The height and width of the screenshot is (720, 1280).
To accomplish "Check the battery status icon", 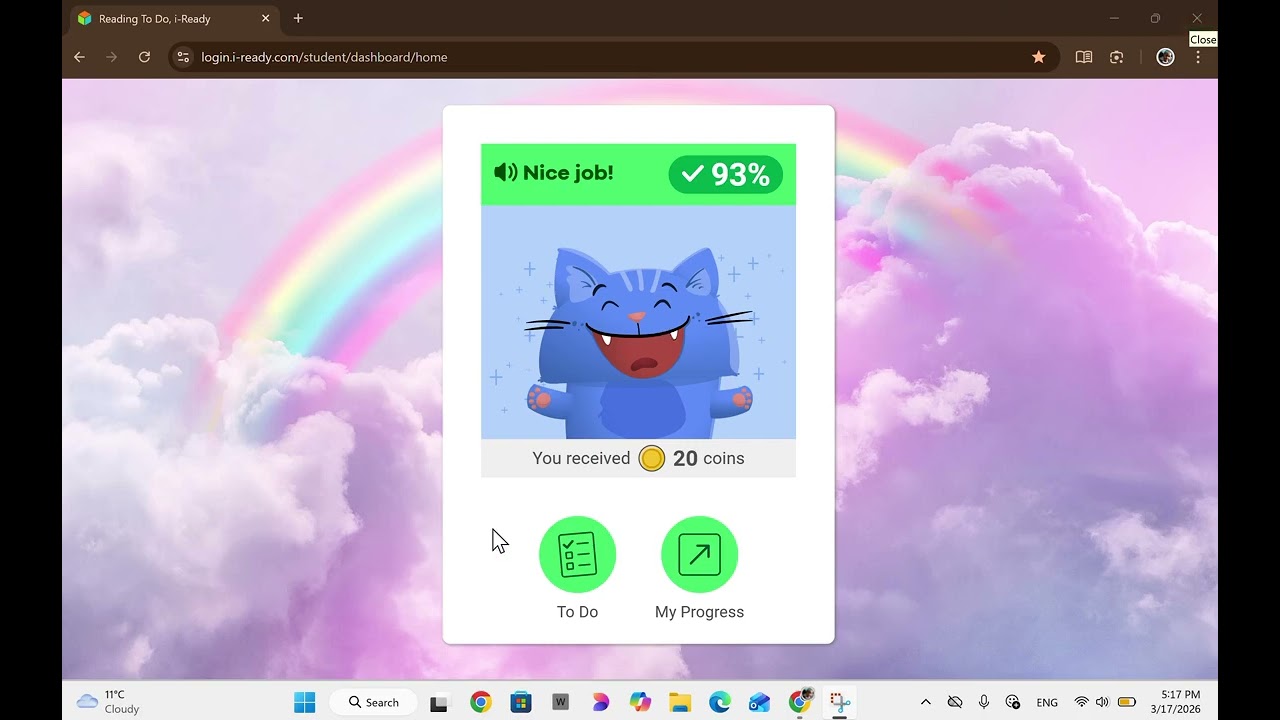I will [x=1126, y=702].
